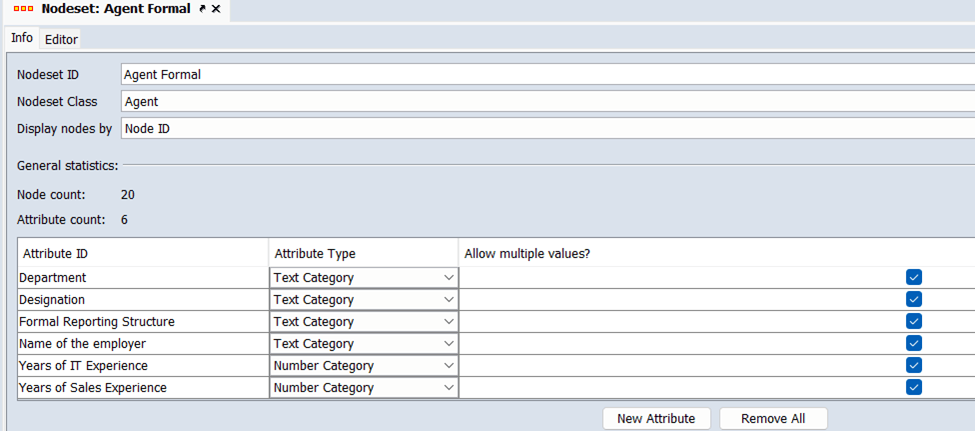Open attribute type dropdown for Department

click(x=448, y=278)
